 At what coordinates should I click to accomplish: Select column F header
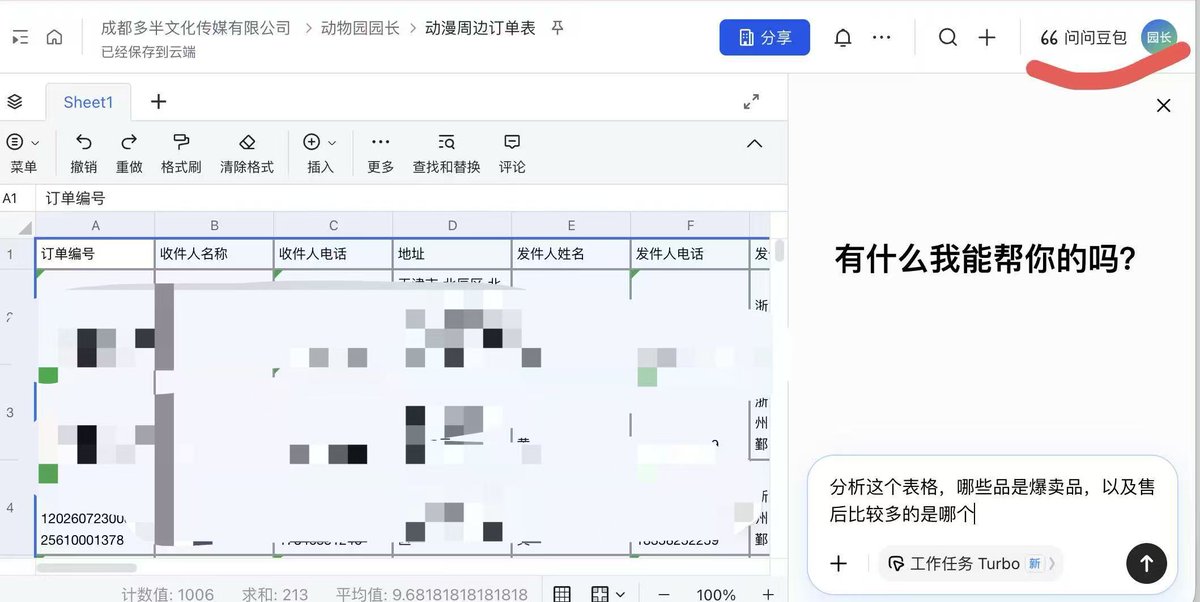click(690, 225)
